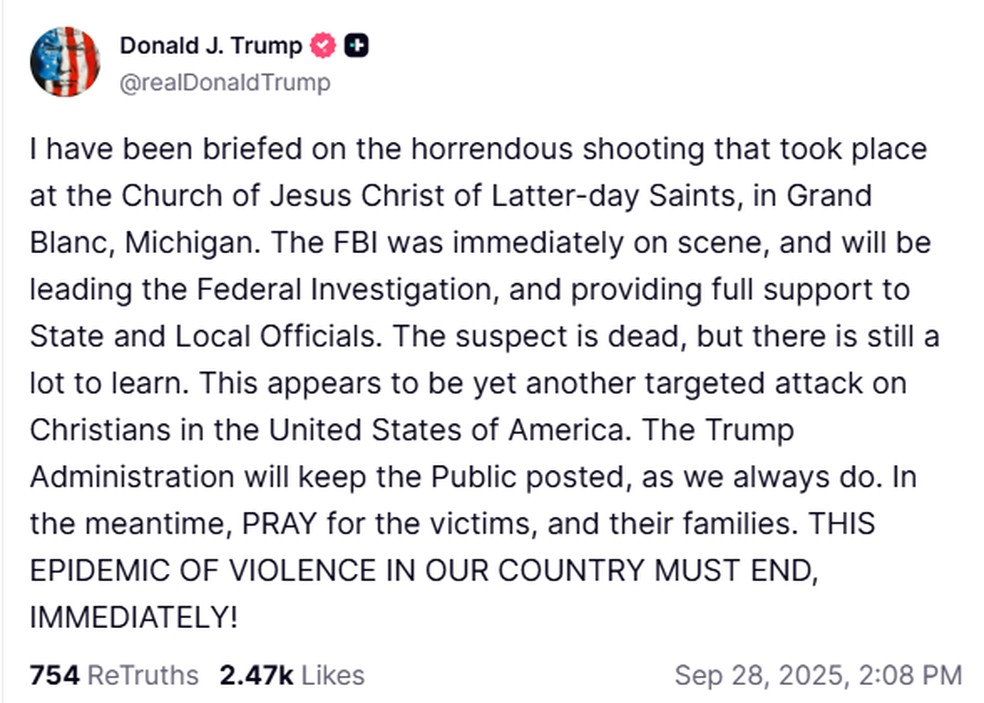Viewport: 984px width, 703px height.
Task: Click the flag-painted profile avatar
Action: coord(65,62)
